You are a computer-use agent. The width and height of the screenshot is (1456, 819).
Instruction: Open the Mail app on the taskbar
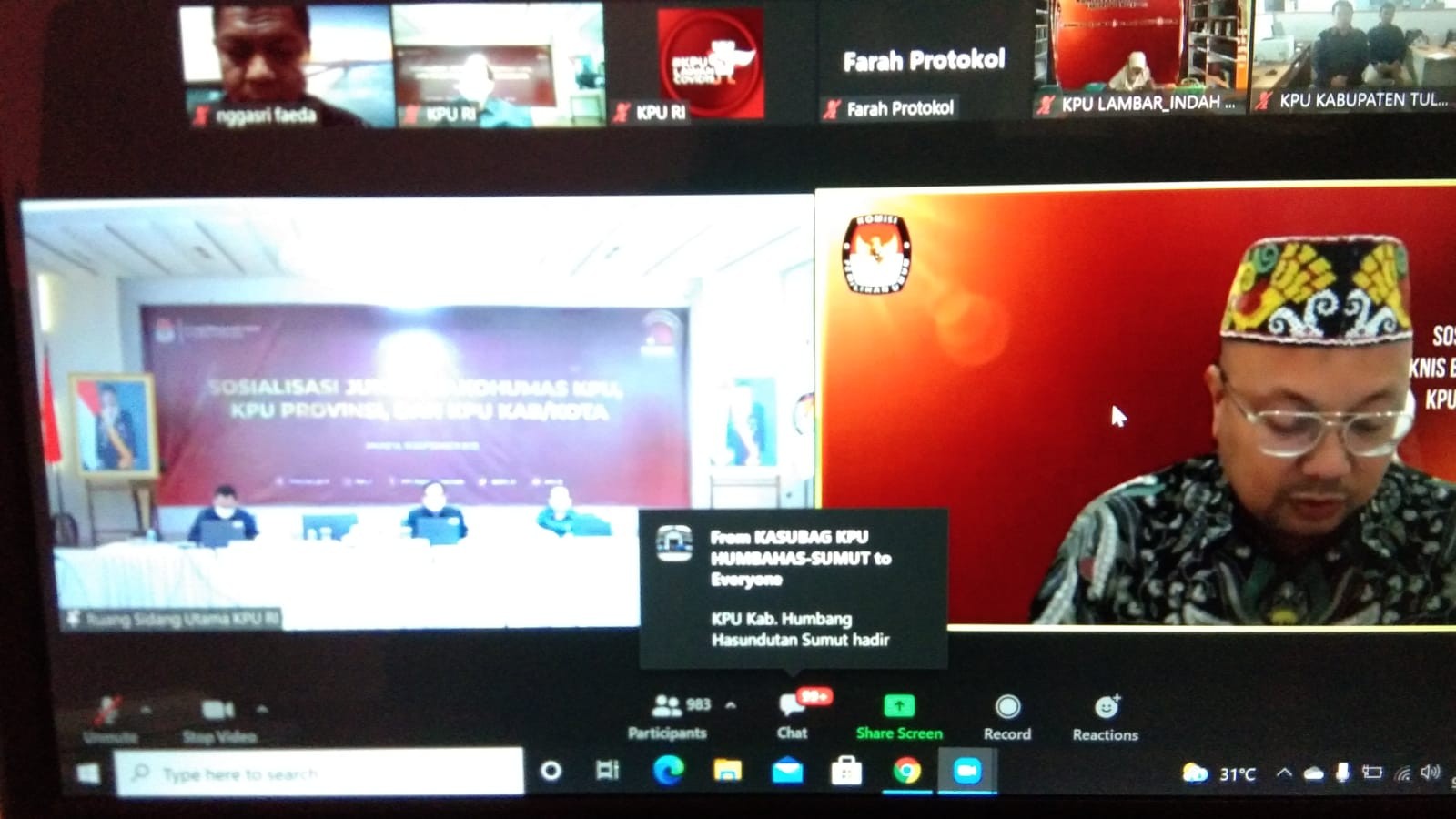[x=787, y=772]
